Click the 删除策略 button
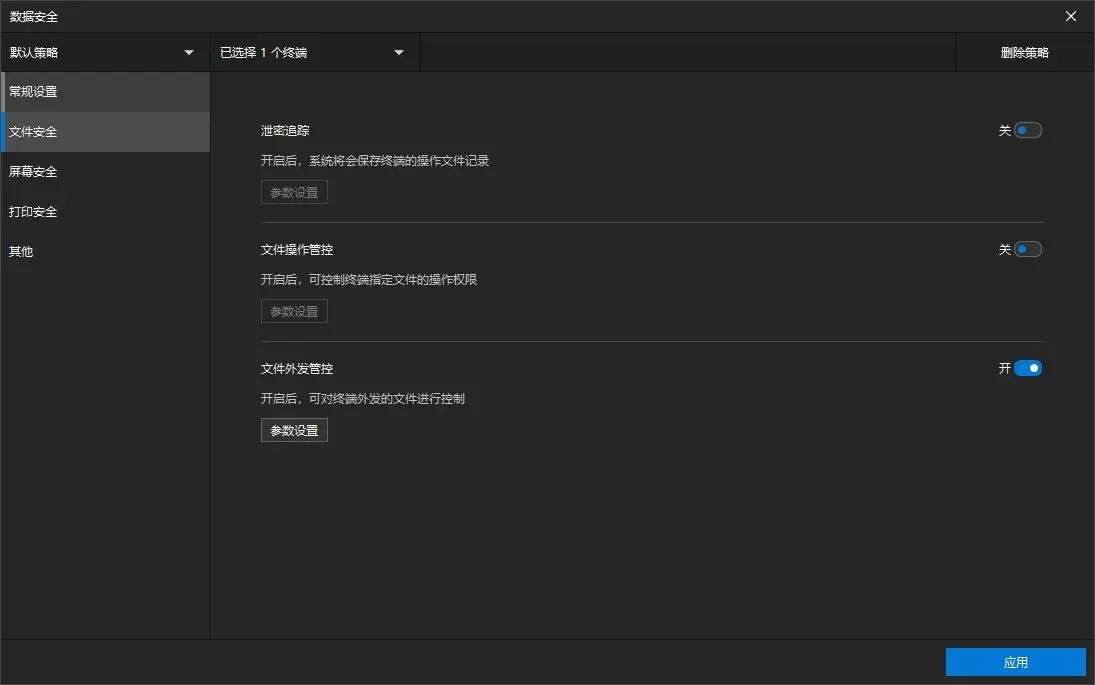The width and height of the screenshot is (1095, 685). point(1024,52)
